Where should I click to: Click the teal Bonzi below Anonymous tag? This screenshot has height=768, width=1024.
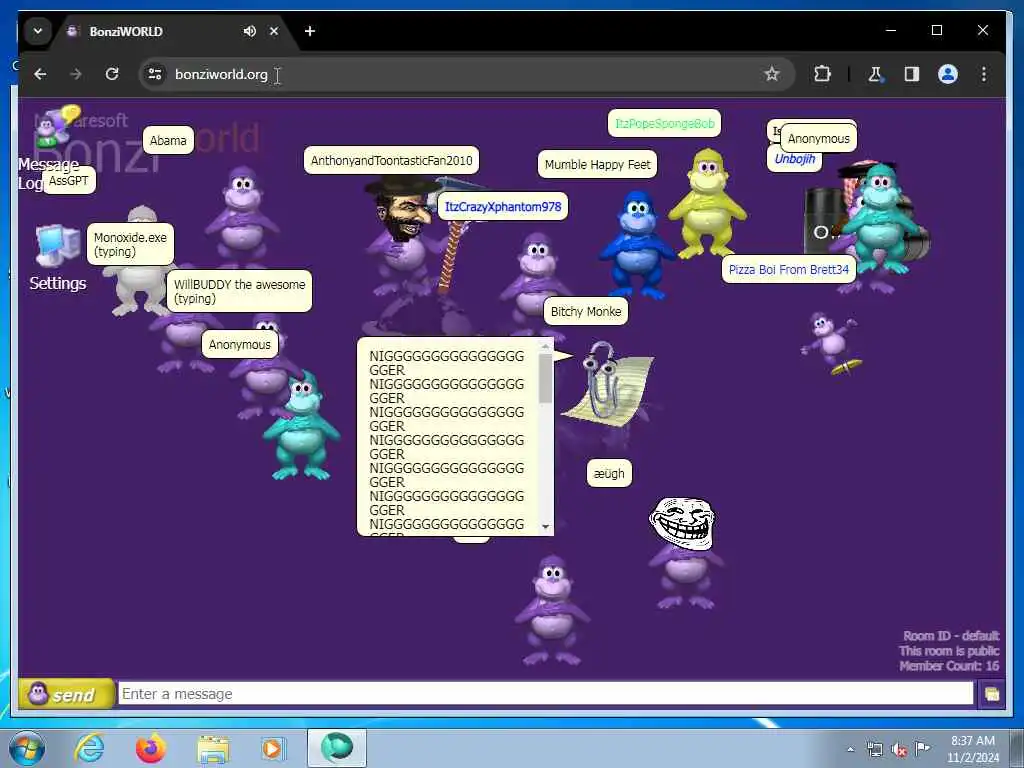coord(302,426)
